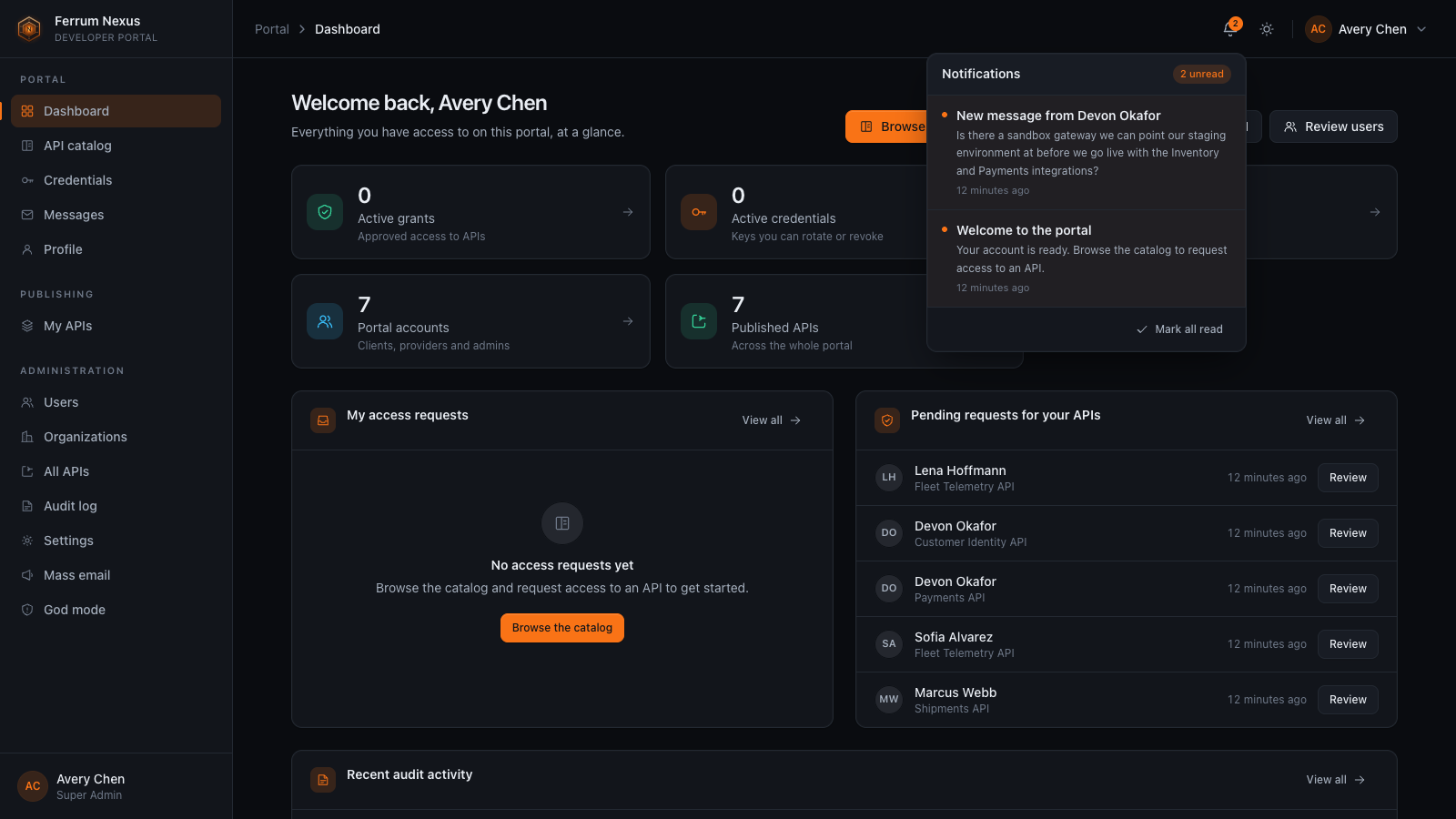Expand the Avery Chen account menu

point(1366,29)
